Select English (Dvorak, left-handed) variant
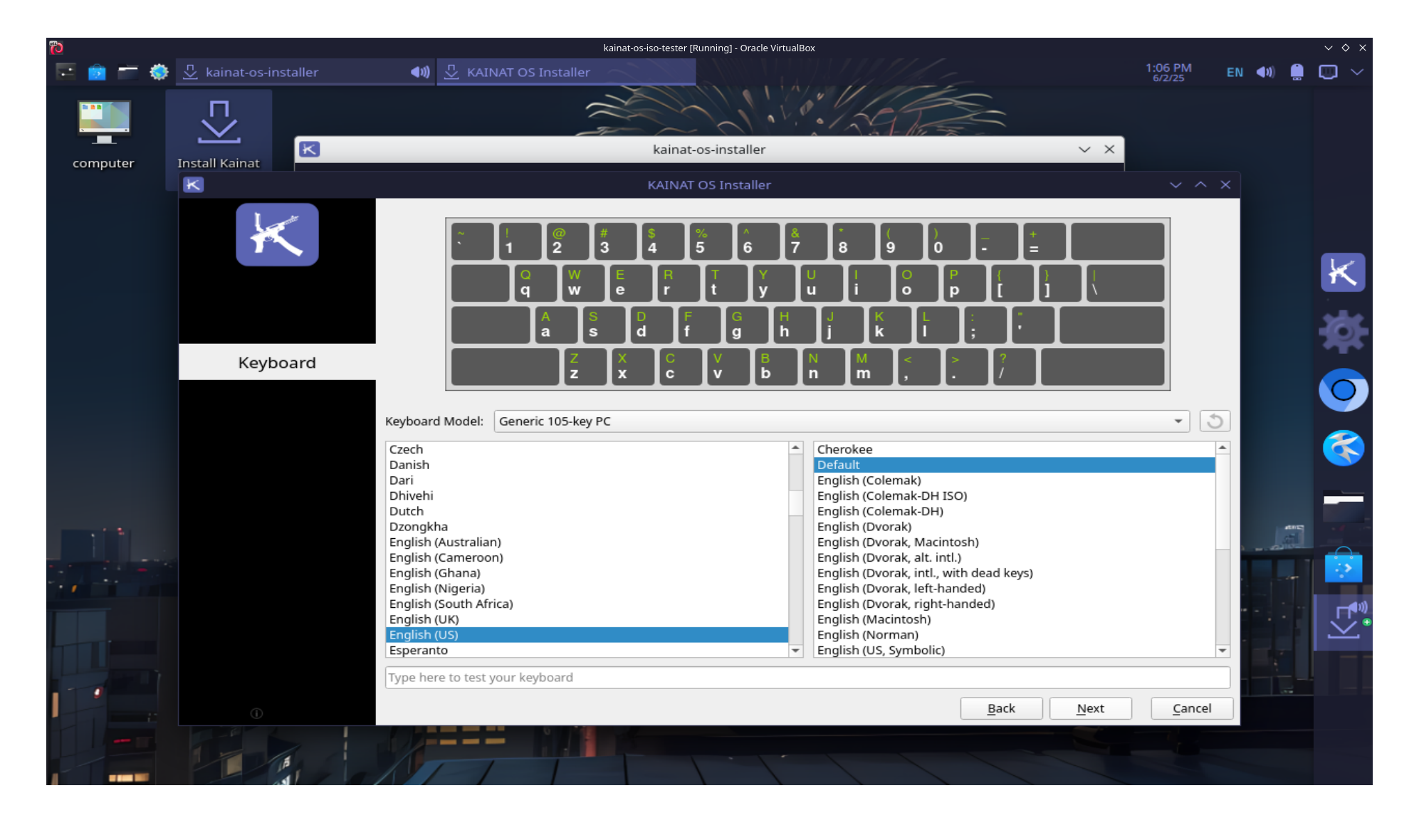 (1014, 589)
